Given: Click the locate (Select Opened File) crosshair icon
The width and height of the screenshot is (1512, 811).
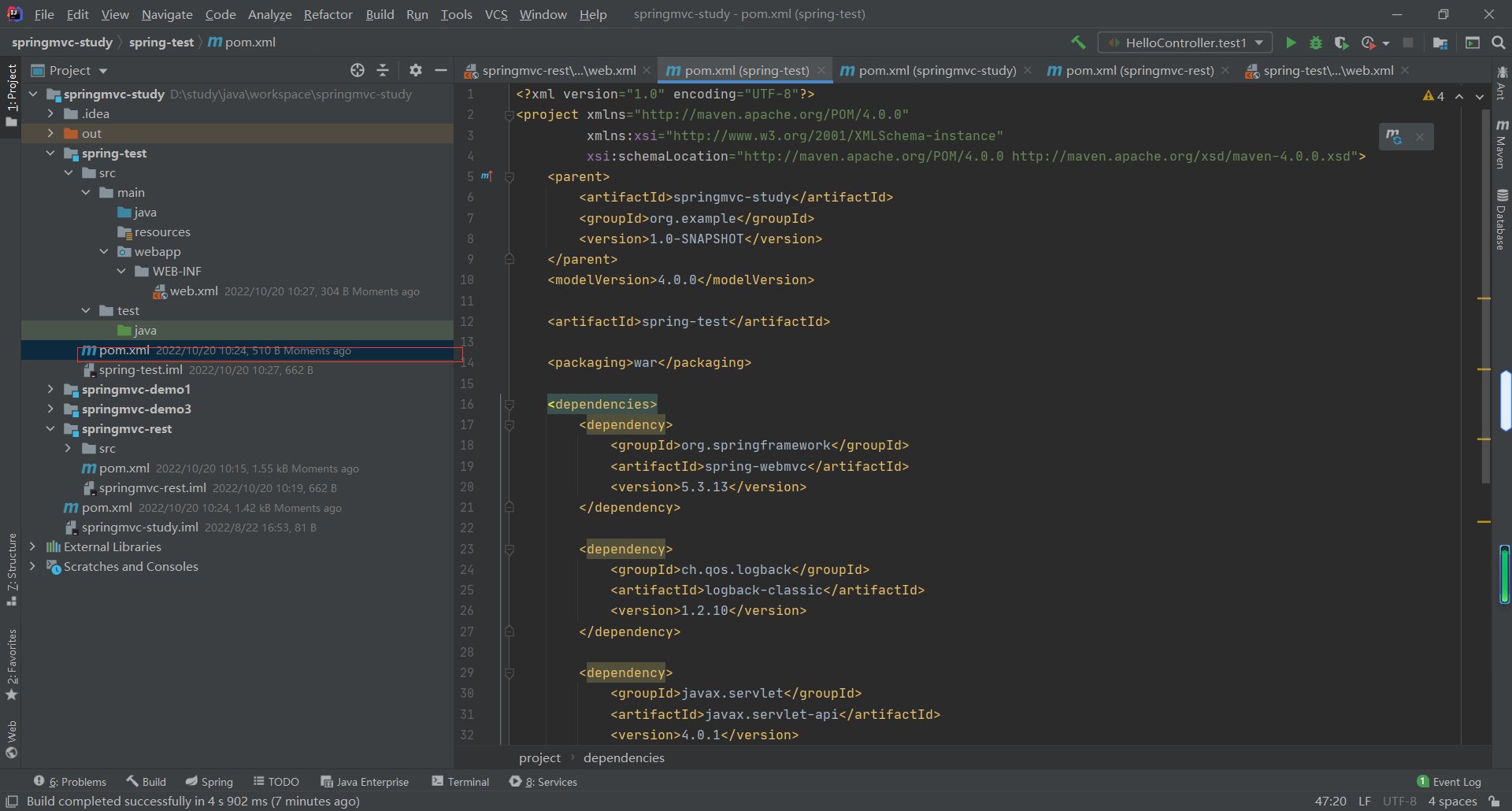Looking at the screenshot, I should point(358,71).
